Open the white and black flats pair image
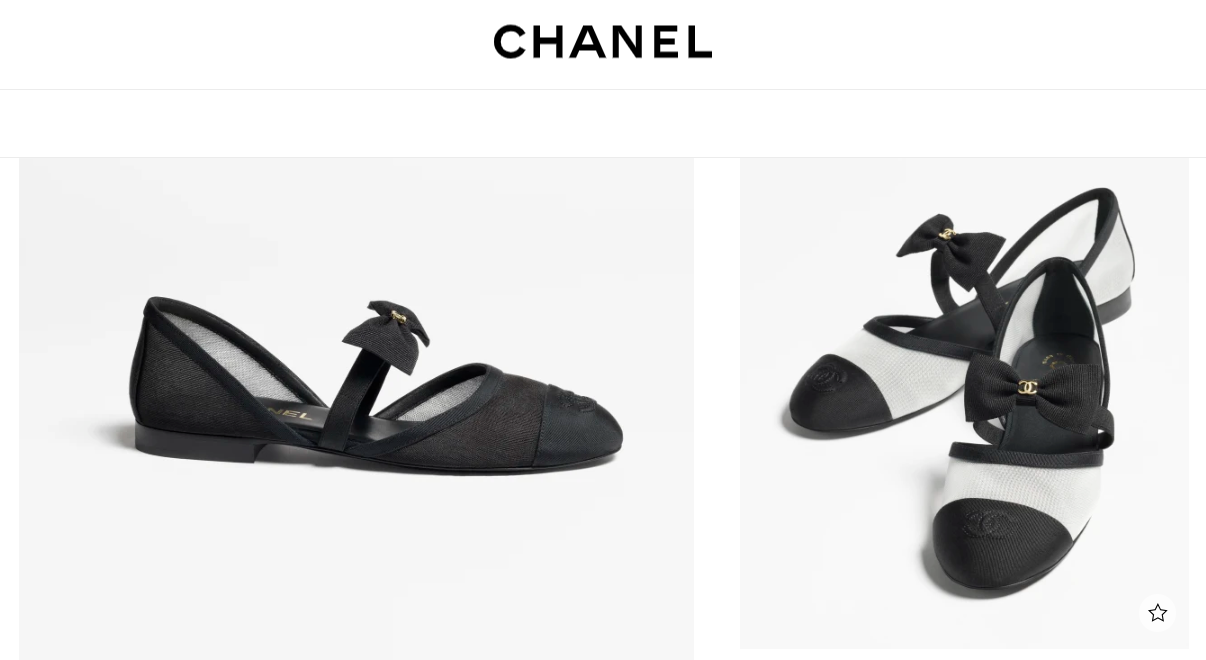This screenshot has width=1206, height=660. coord(964,403)
